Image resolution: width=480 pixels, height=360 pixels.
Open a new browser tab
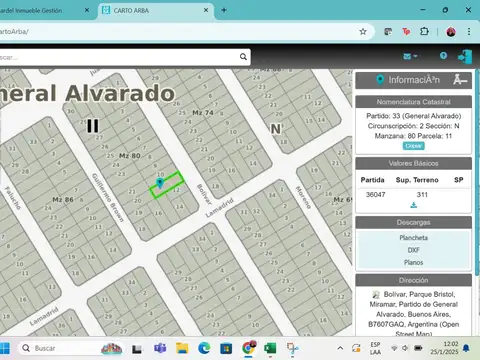pyautogui.click(x=224, y=10)
